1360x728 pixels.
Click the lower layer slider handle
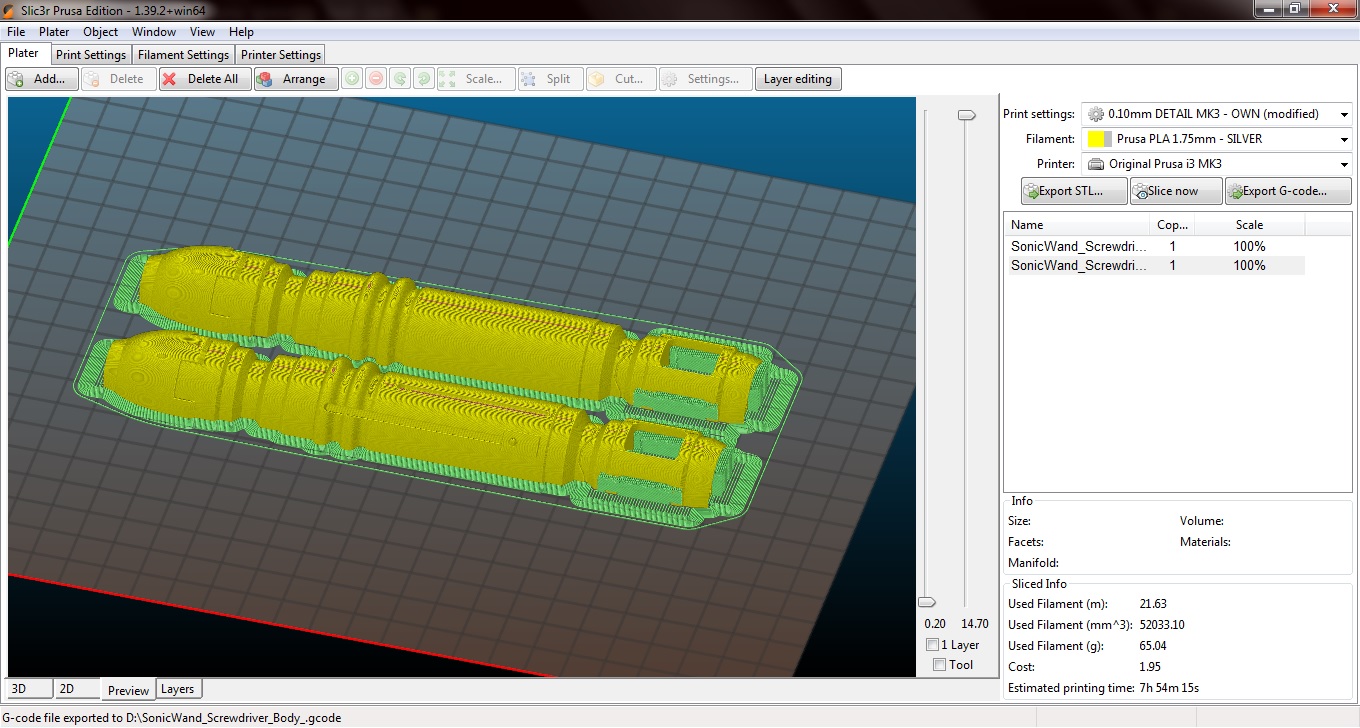tap(927, 602)
